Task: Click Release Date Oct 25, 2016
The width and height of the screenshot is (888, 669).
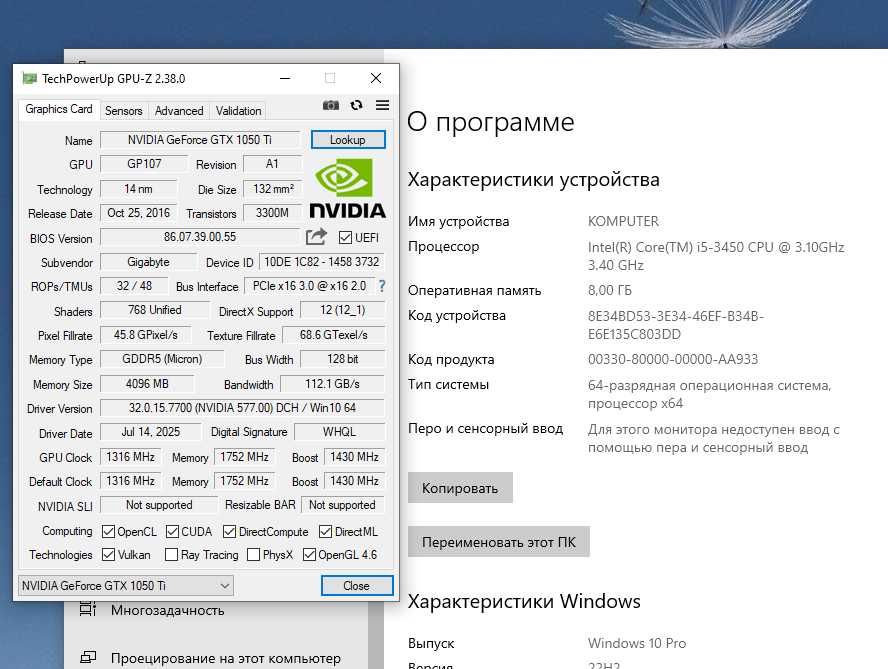Action: point(139,213)
